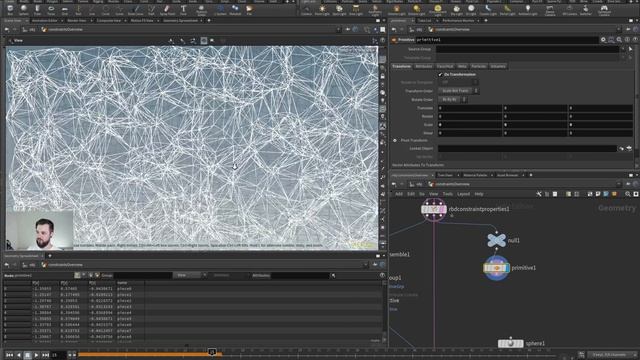Add a Point Light from the shelf

point(322,9)
